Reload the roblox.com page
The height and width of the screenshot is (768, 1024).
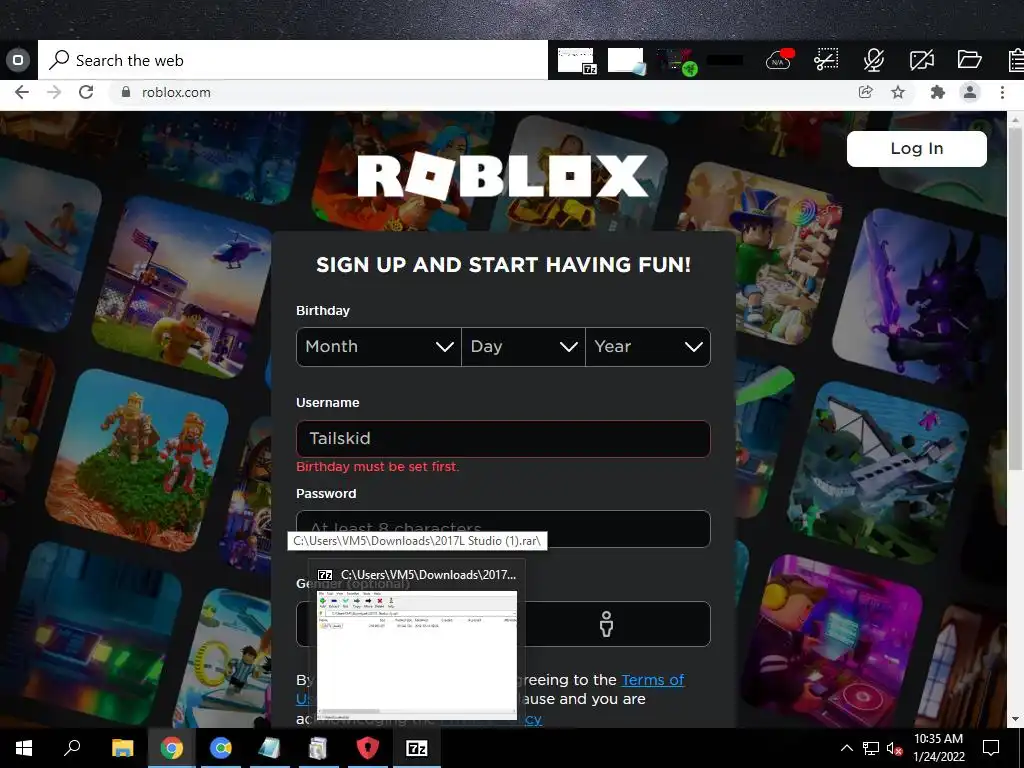point(86,92)
